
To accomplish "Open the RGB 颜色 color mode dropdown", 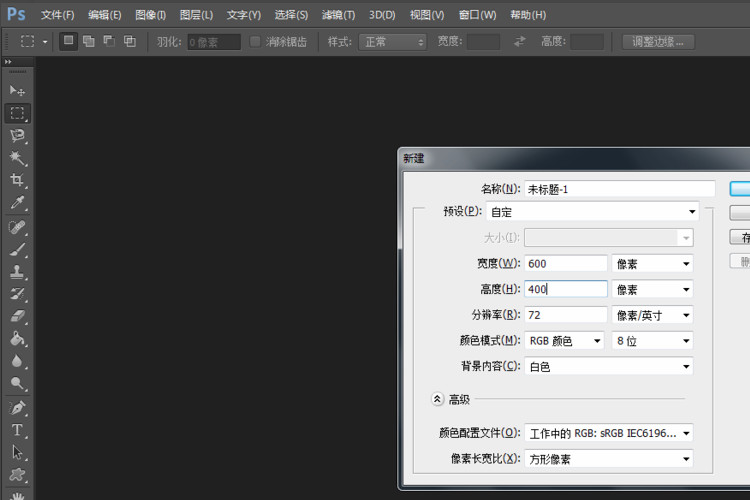I will coord(564,341).
